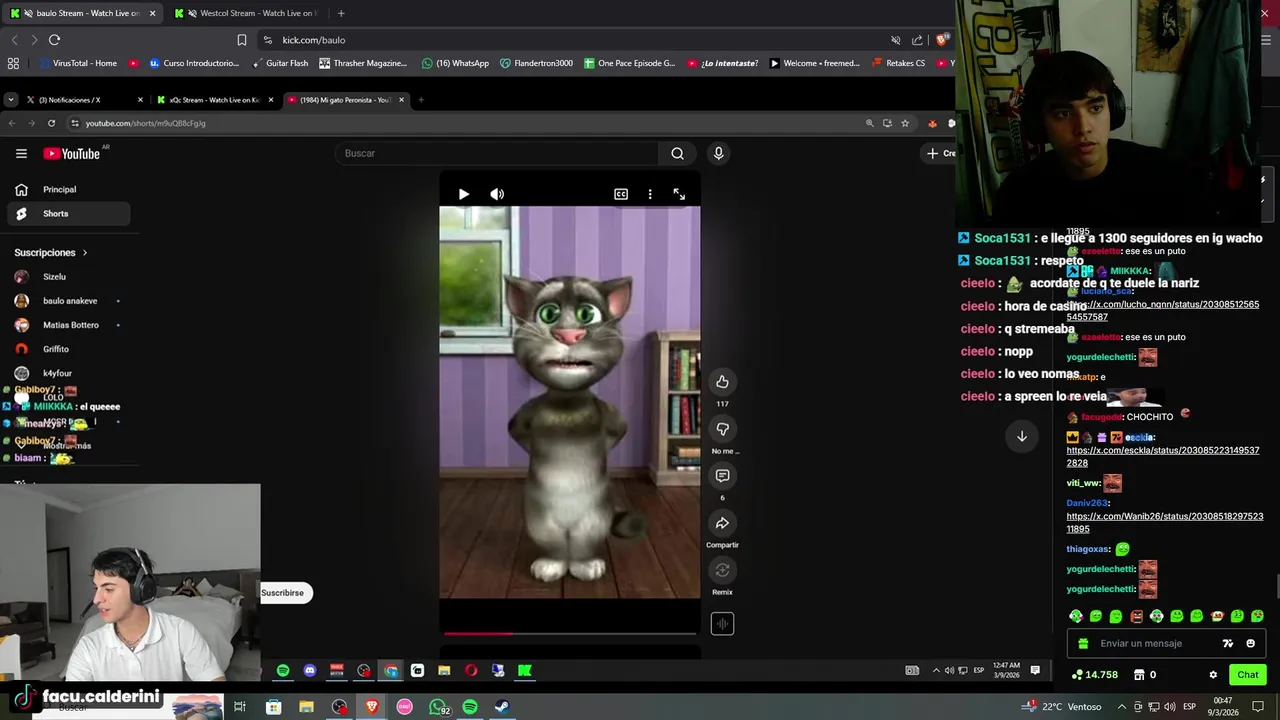
Task: Start YouTube voice search microphone
Action: click(x=718, y=153)
